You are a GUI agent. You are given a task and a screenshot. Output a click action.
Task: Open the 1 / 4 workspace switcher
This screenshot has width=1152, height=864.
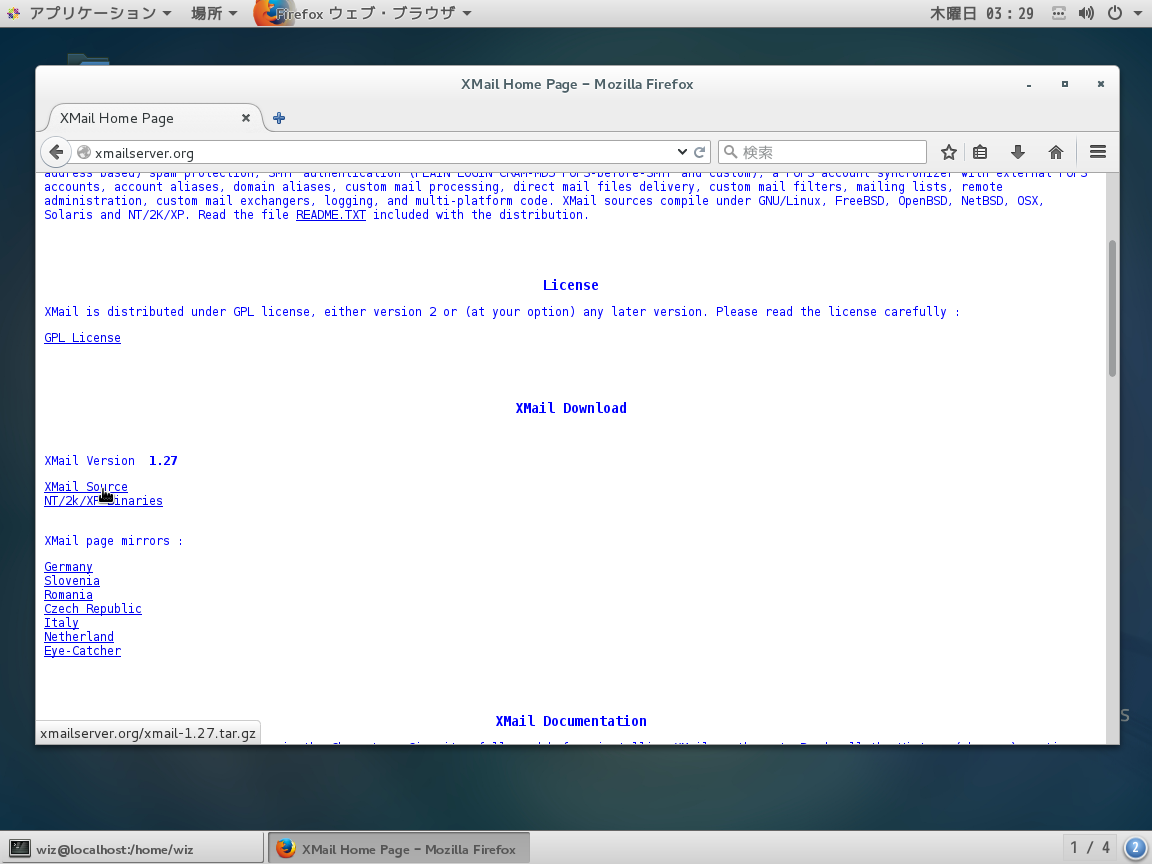[x=1090, y=848]
